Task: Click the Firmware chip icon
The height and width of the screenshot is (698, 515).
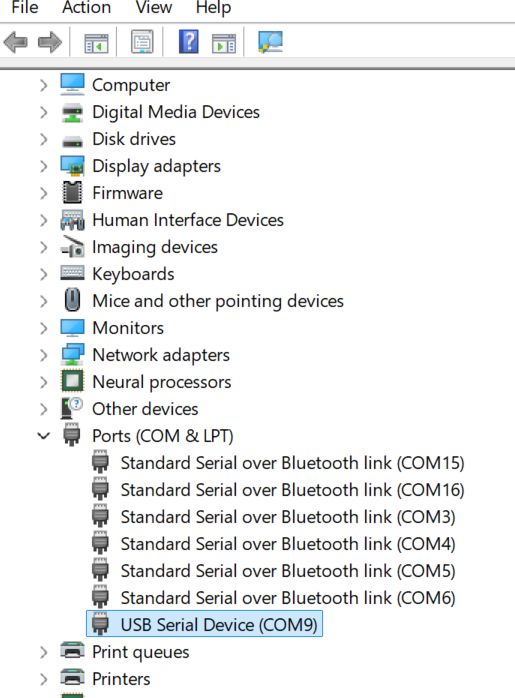Action: tap(72, 193)
